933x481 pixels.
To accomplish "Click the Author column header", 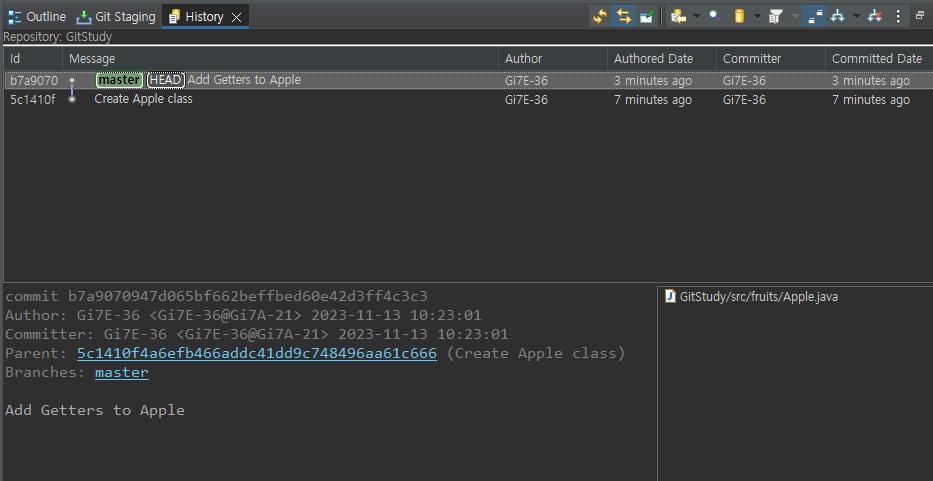I will [x=553, y=58].
